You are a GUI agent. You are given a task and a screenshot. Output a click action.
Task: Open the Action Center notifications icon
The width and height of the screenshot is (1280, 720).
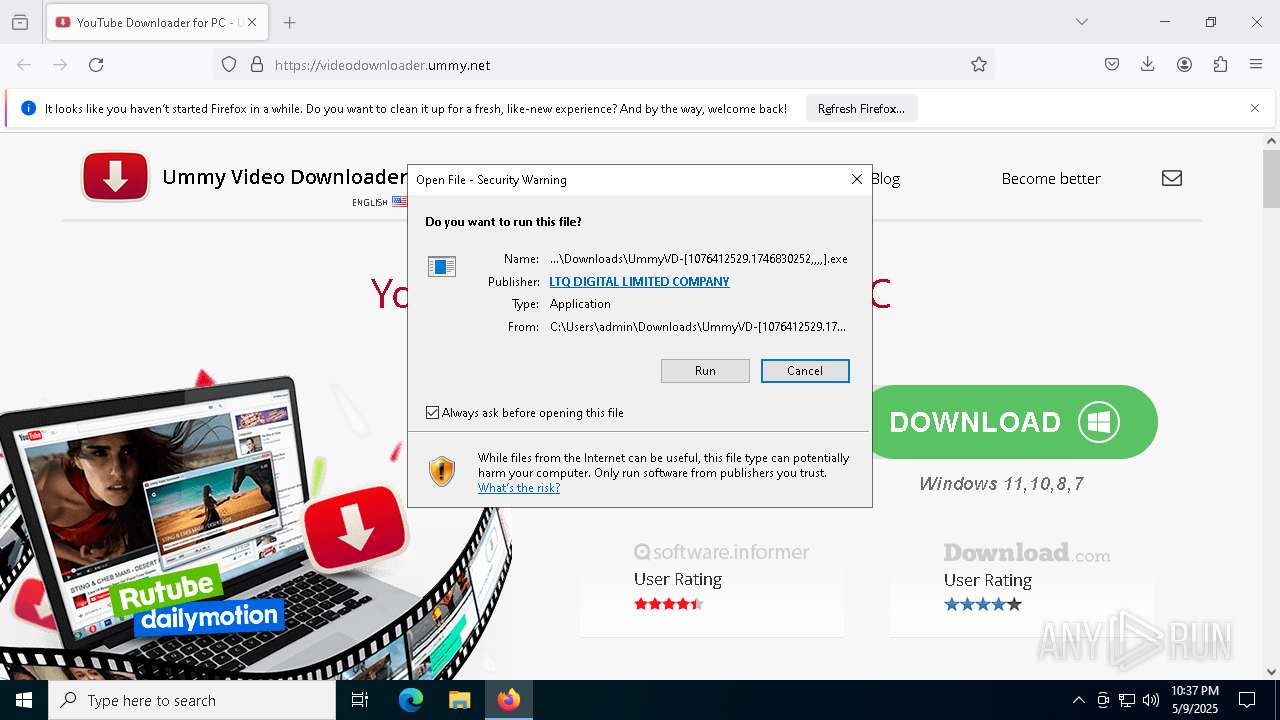pos(1247,700)
